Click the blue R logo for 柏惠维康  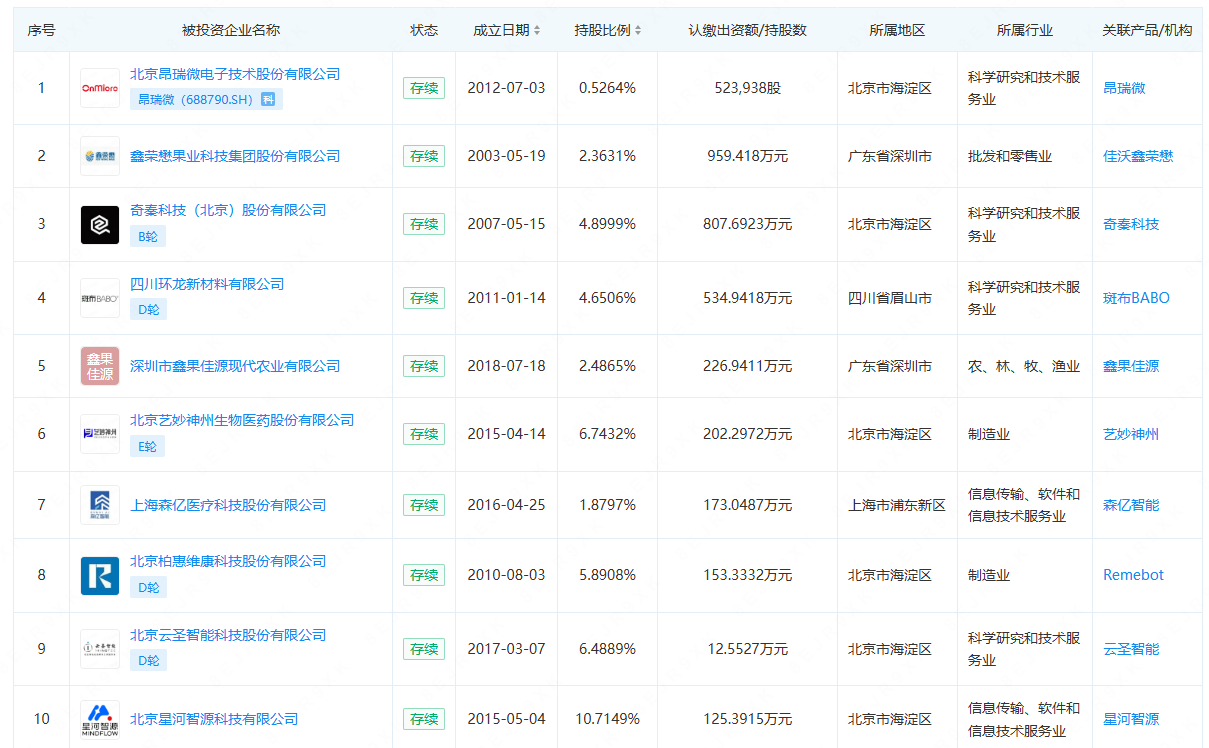(x=100, y=575)
